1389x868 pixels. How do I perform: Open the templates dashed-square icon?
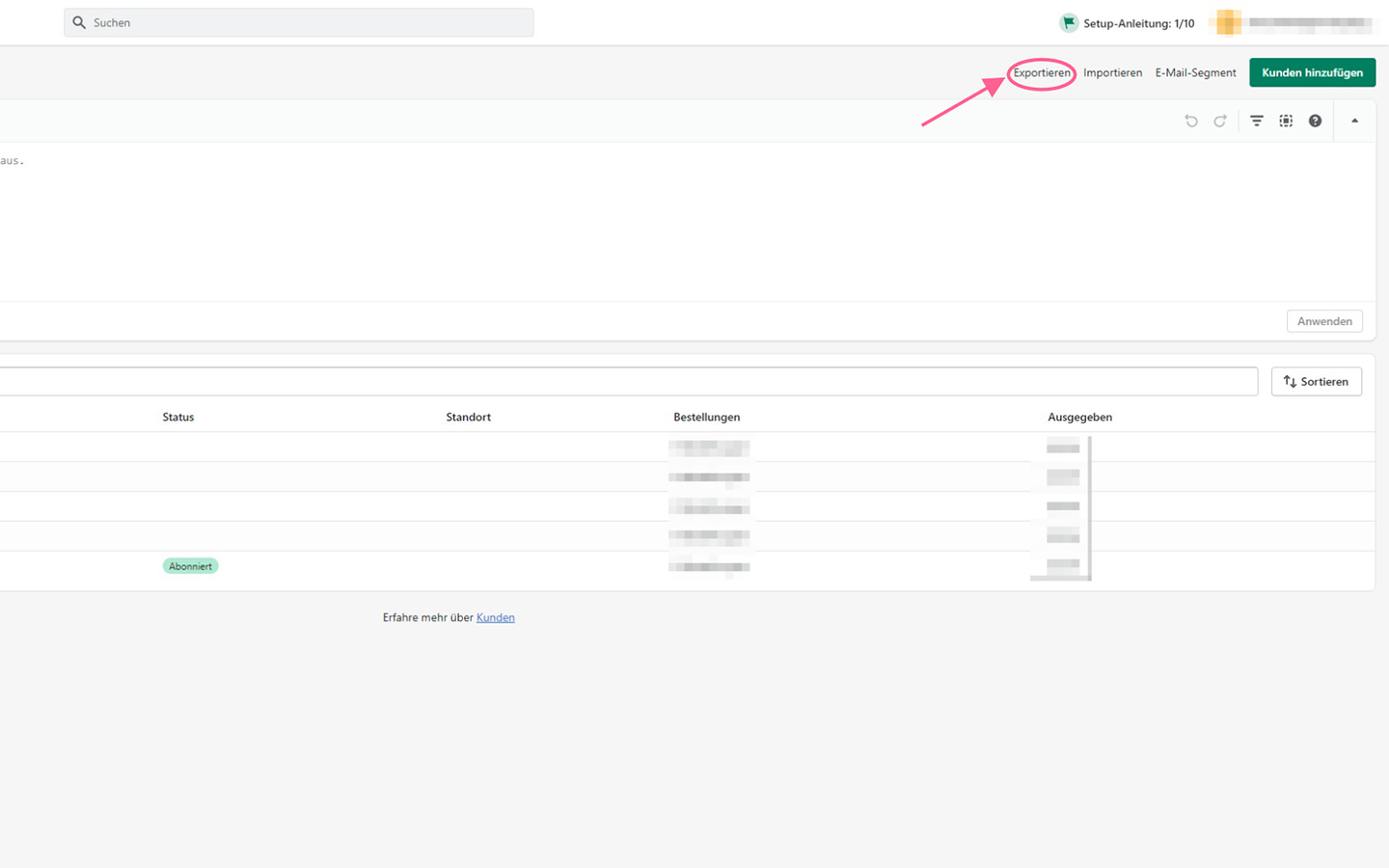(1286, 121)
